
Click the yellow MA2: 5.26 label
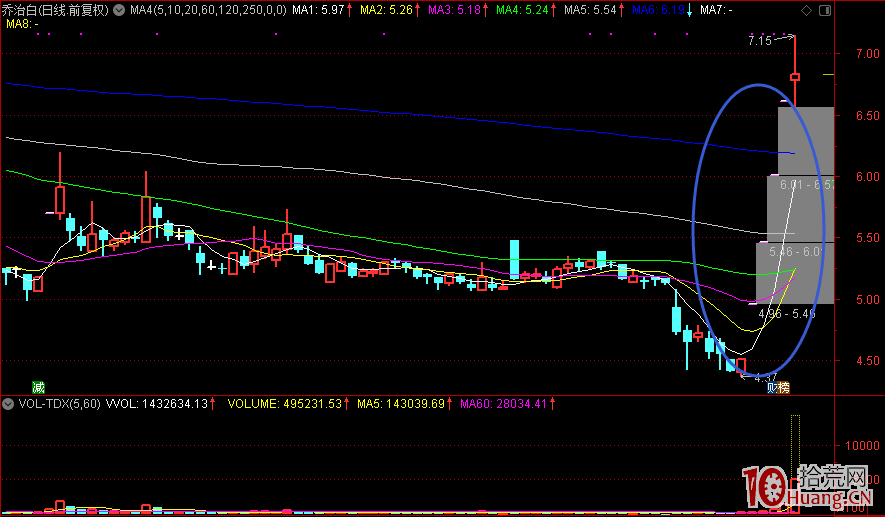click(x=387, y=10)
